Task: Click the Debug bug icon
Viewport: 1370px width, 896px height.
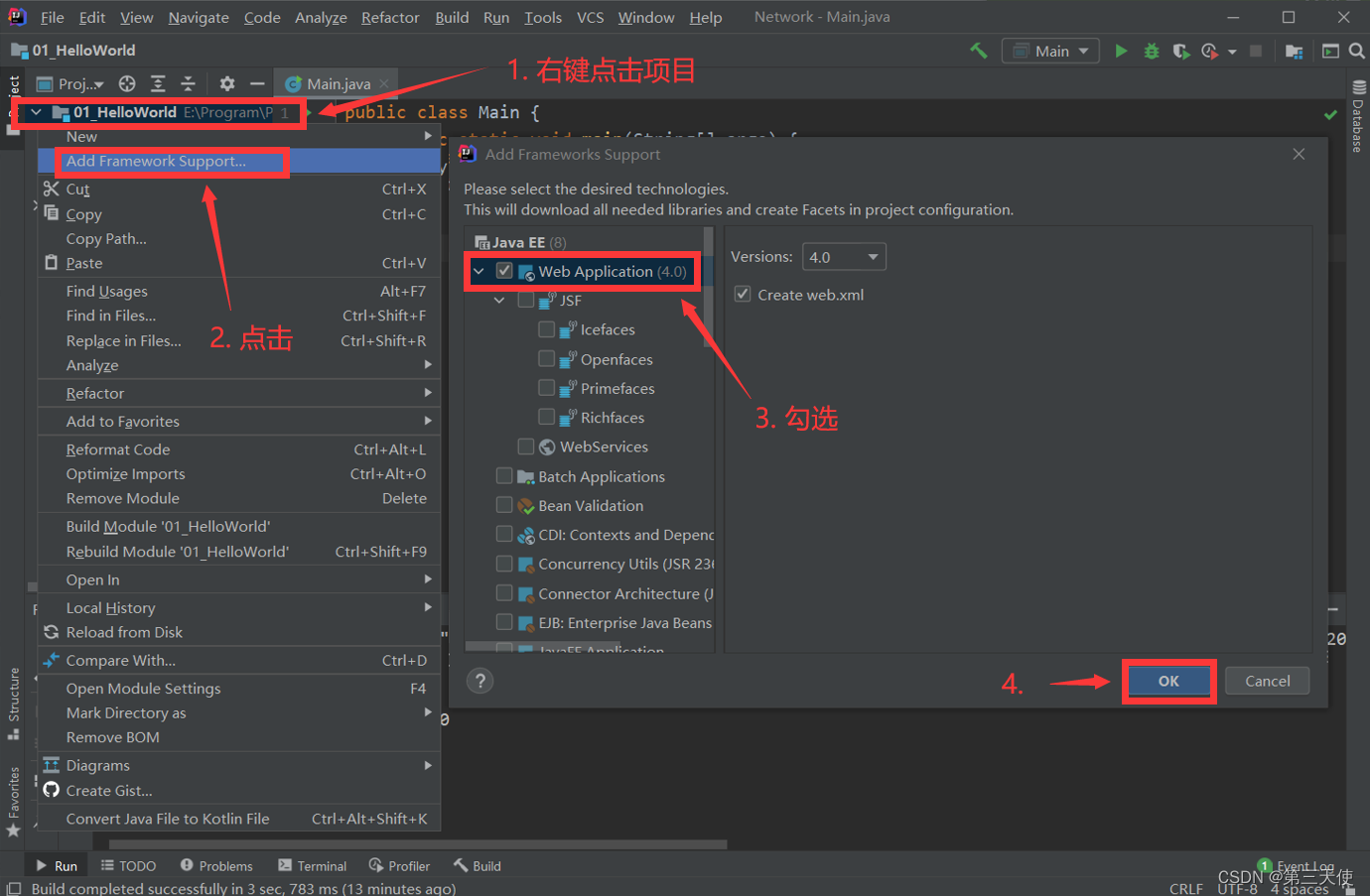Action: click(x=1152, y=51)
